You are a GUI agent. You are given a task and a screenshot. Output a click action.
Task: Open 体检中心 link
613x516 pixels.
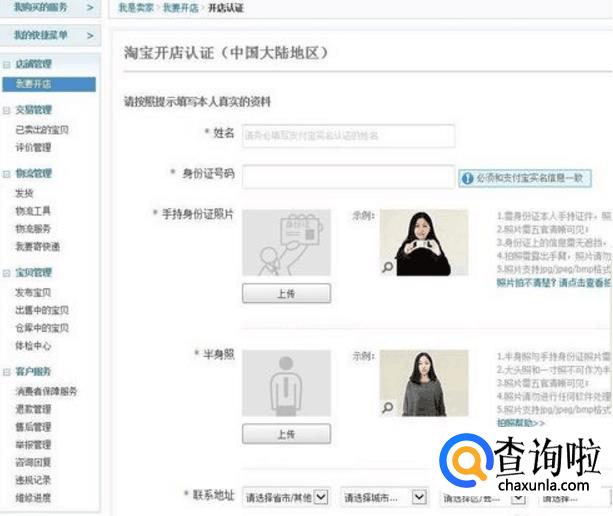point(33,346)
